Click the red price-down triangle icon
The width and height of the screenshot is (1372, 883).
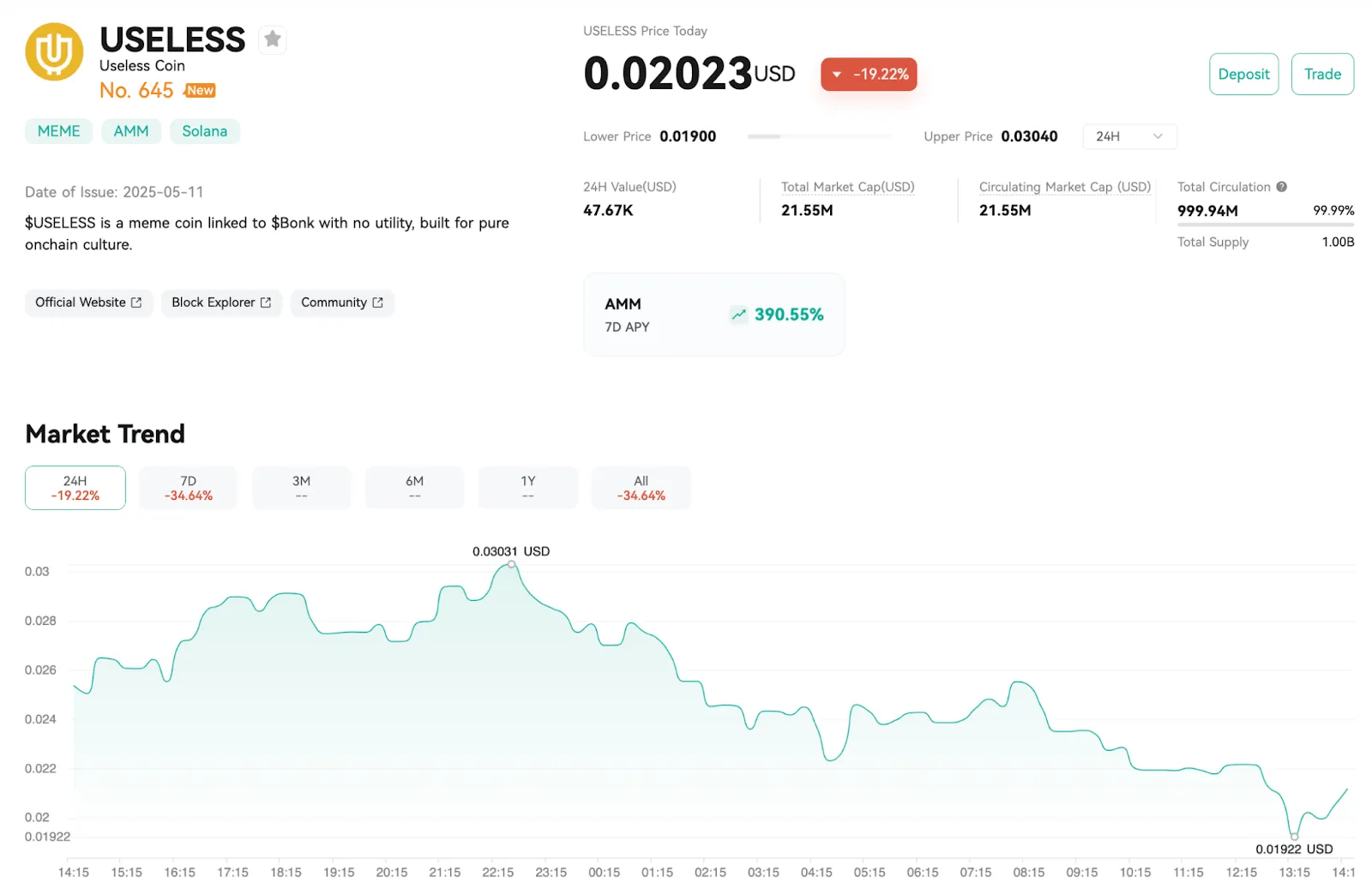point(837,75)
